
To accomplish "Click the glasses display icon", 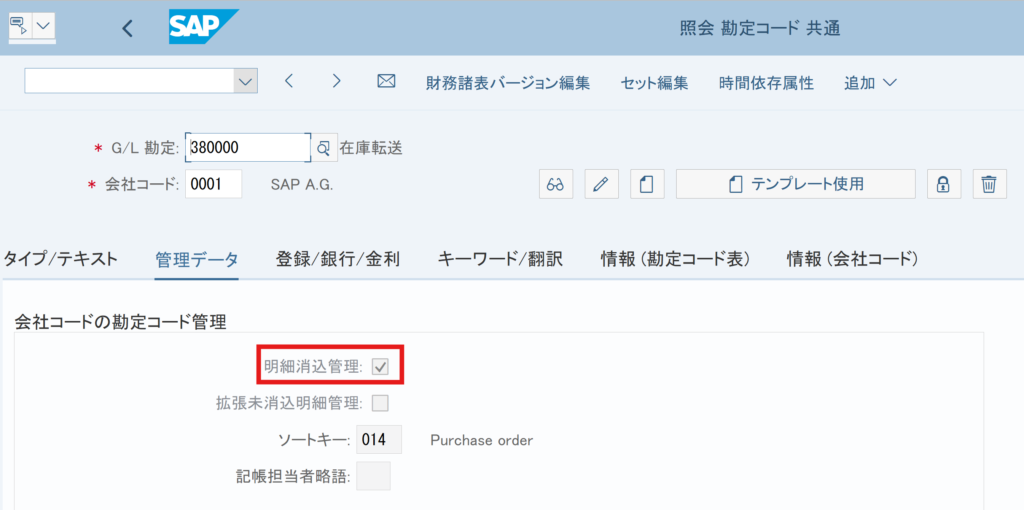I will [556, 184].
